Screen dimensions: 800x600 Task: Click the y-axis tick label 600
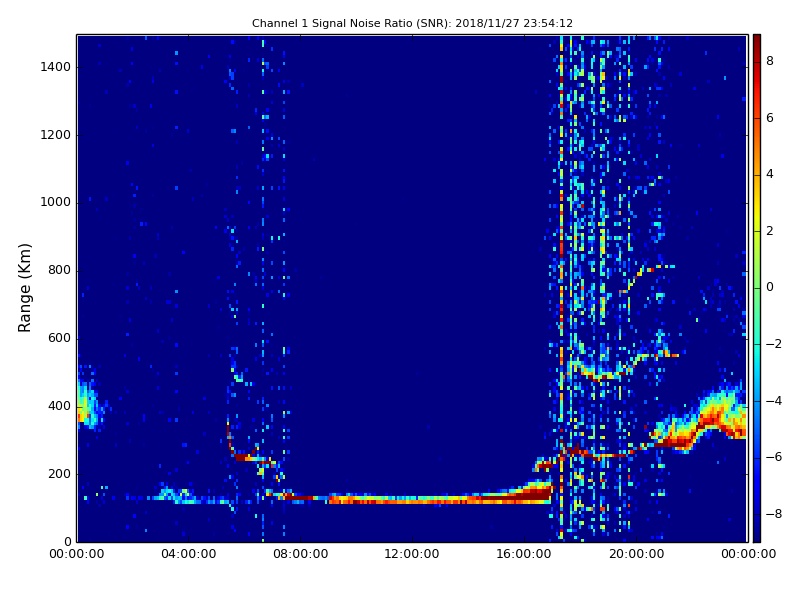point(59,338)
